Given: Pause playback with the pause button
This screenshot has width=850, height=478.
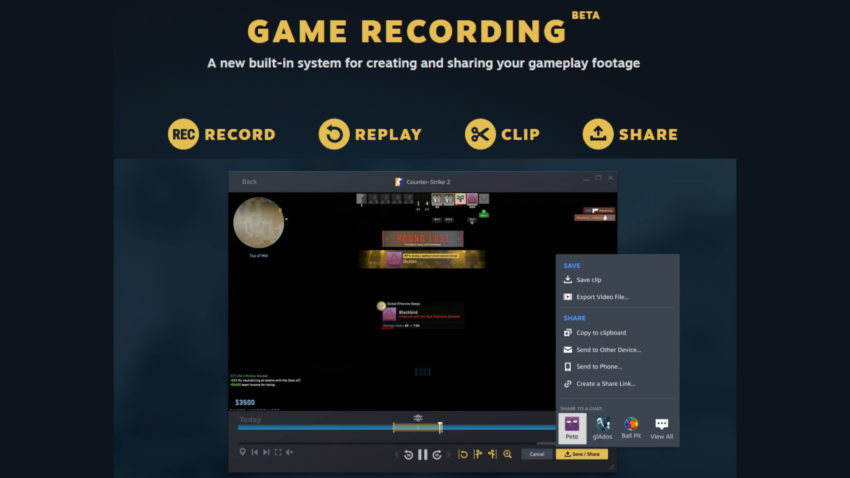Looking at the screenshot, I should 423,454.
